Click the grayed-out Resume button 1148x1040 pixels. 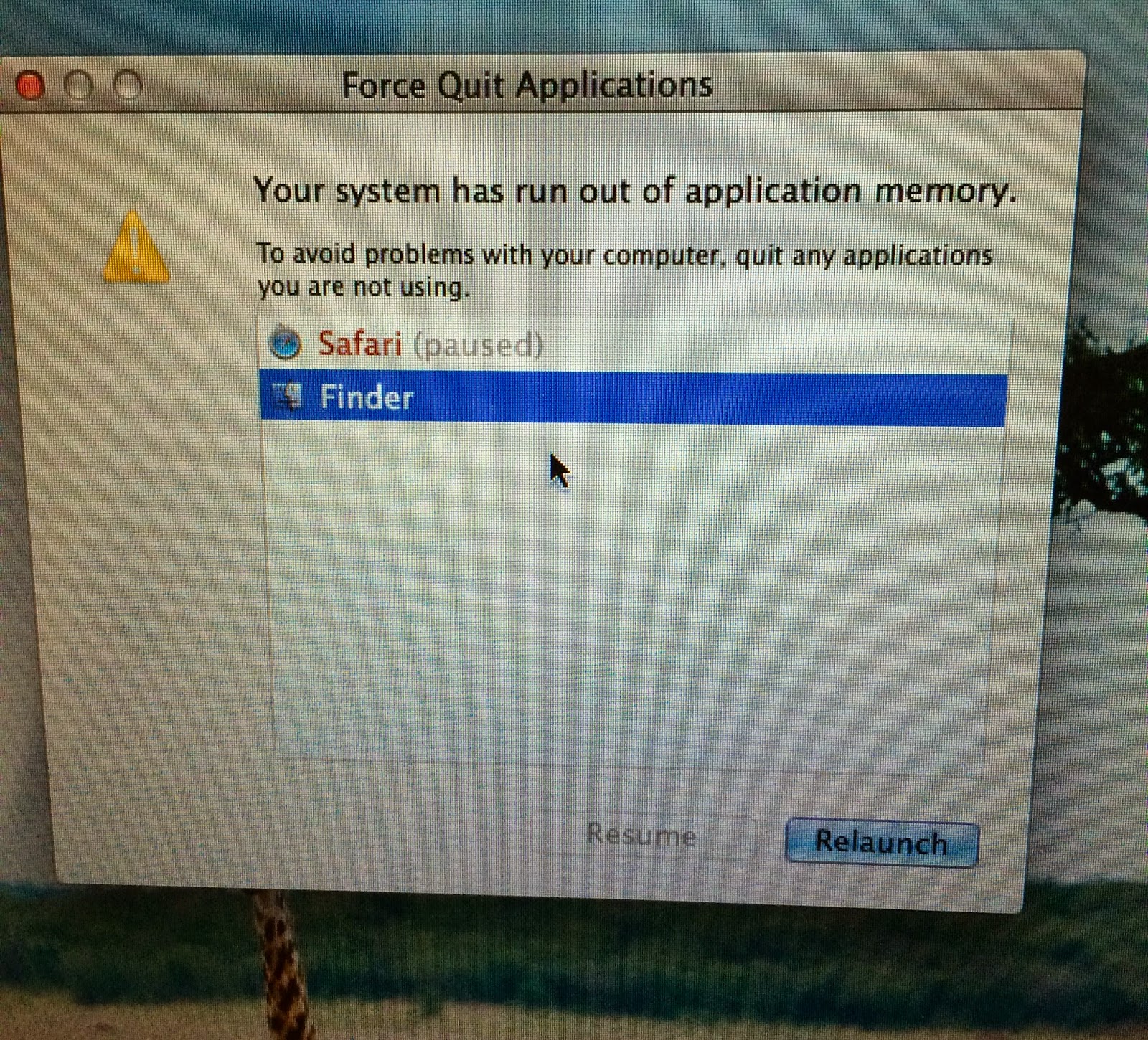642,835
